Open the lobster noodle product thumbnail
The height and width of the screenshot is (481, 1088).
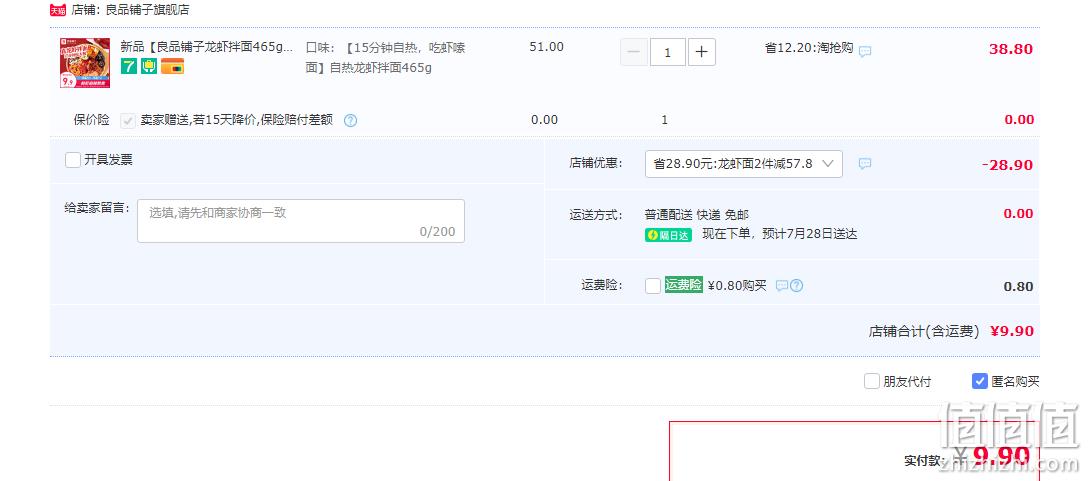[85, 62]
